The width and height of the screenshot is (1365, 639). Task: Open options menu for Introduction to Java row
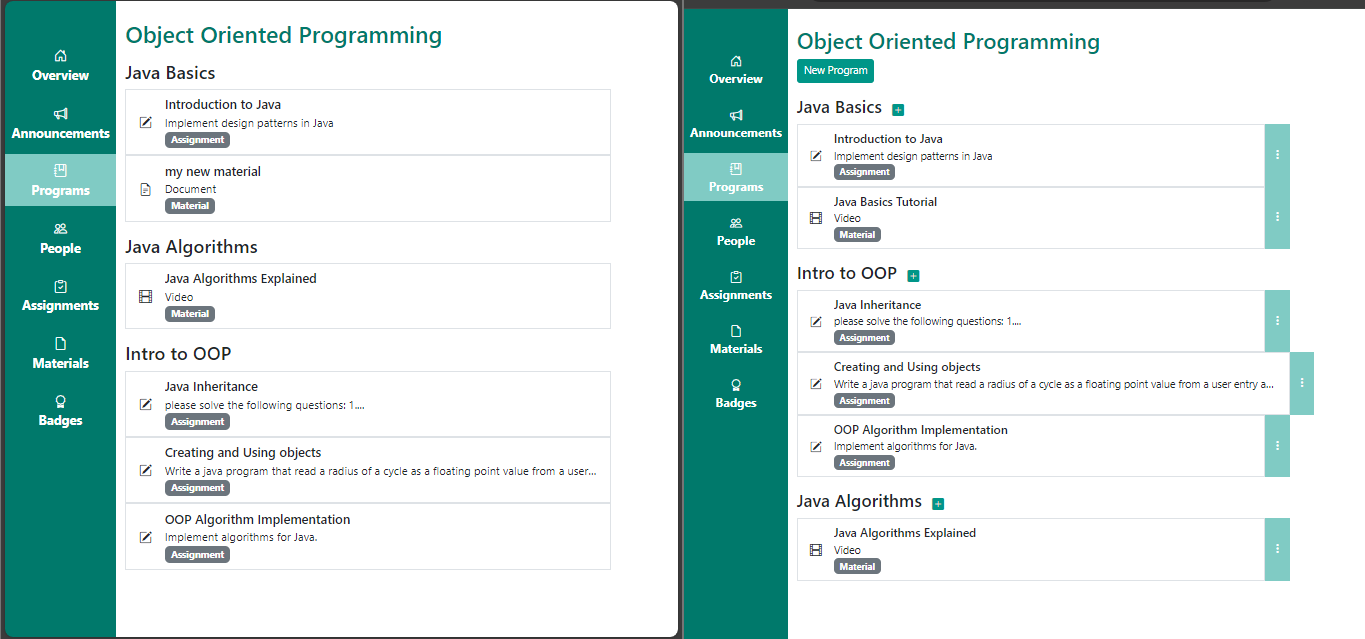click(1277, 155)
